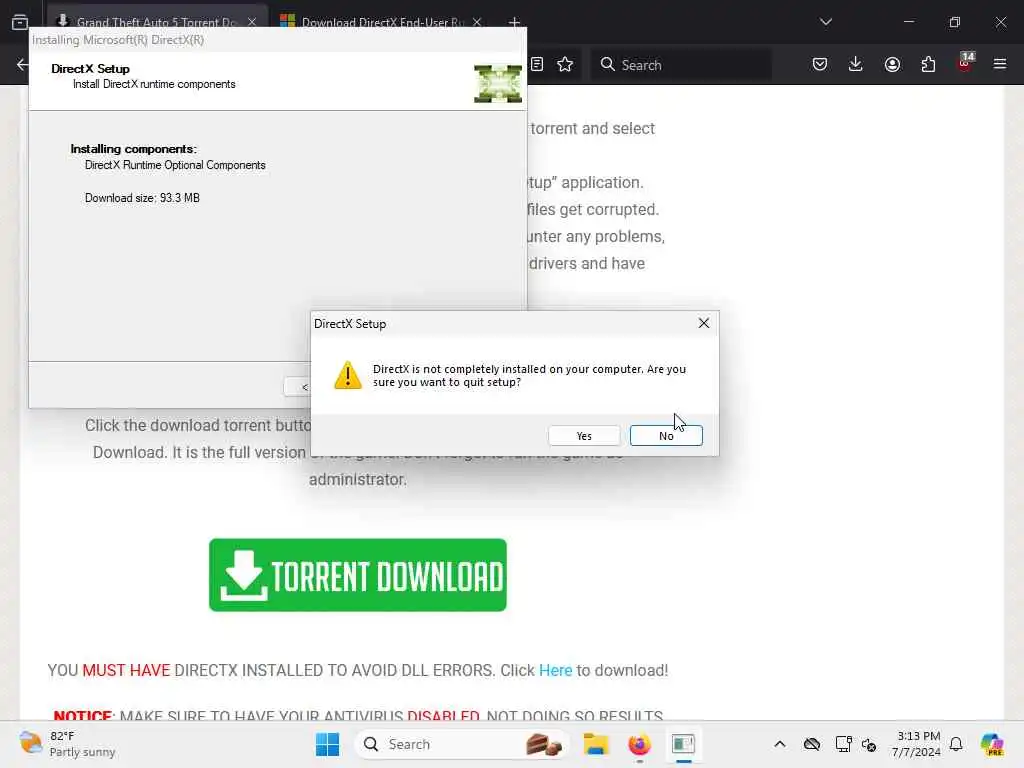Show hidden system tray icons
Viewport: 1024px width, 768px height.
coord(780,744)
